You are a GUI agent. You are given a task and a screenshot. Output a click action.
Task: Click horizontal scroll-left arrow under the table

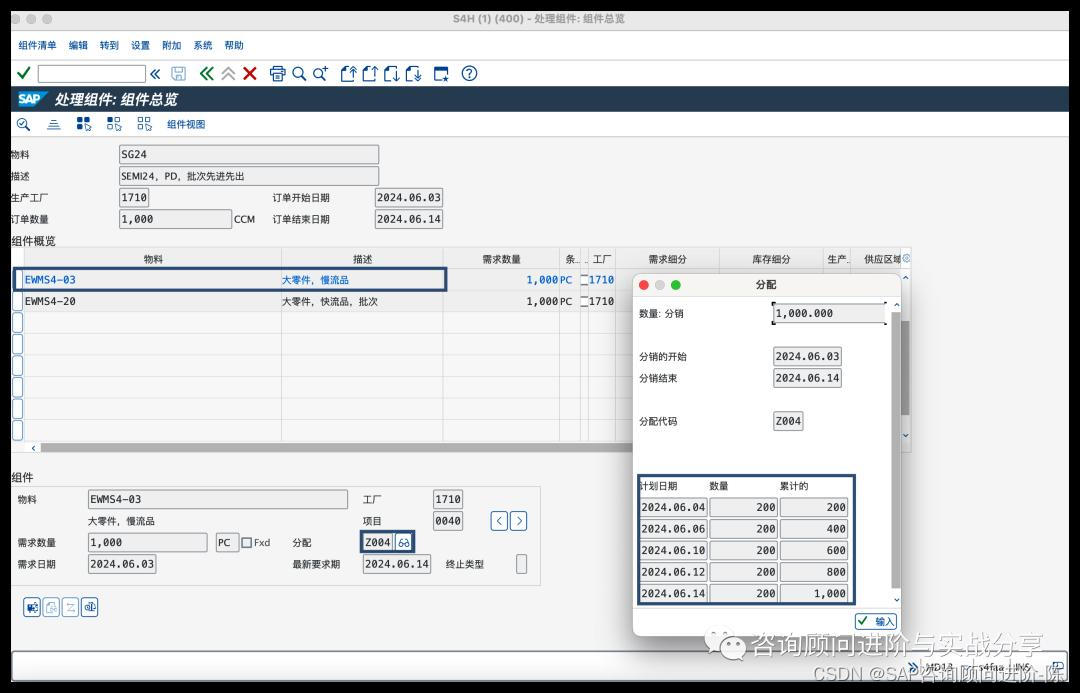pos(33,448)
